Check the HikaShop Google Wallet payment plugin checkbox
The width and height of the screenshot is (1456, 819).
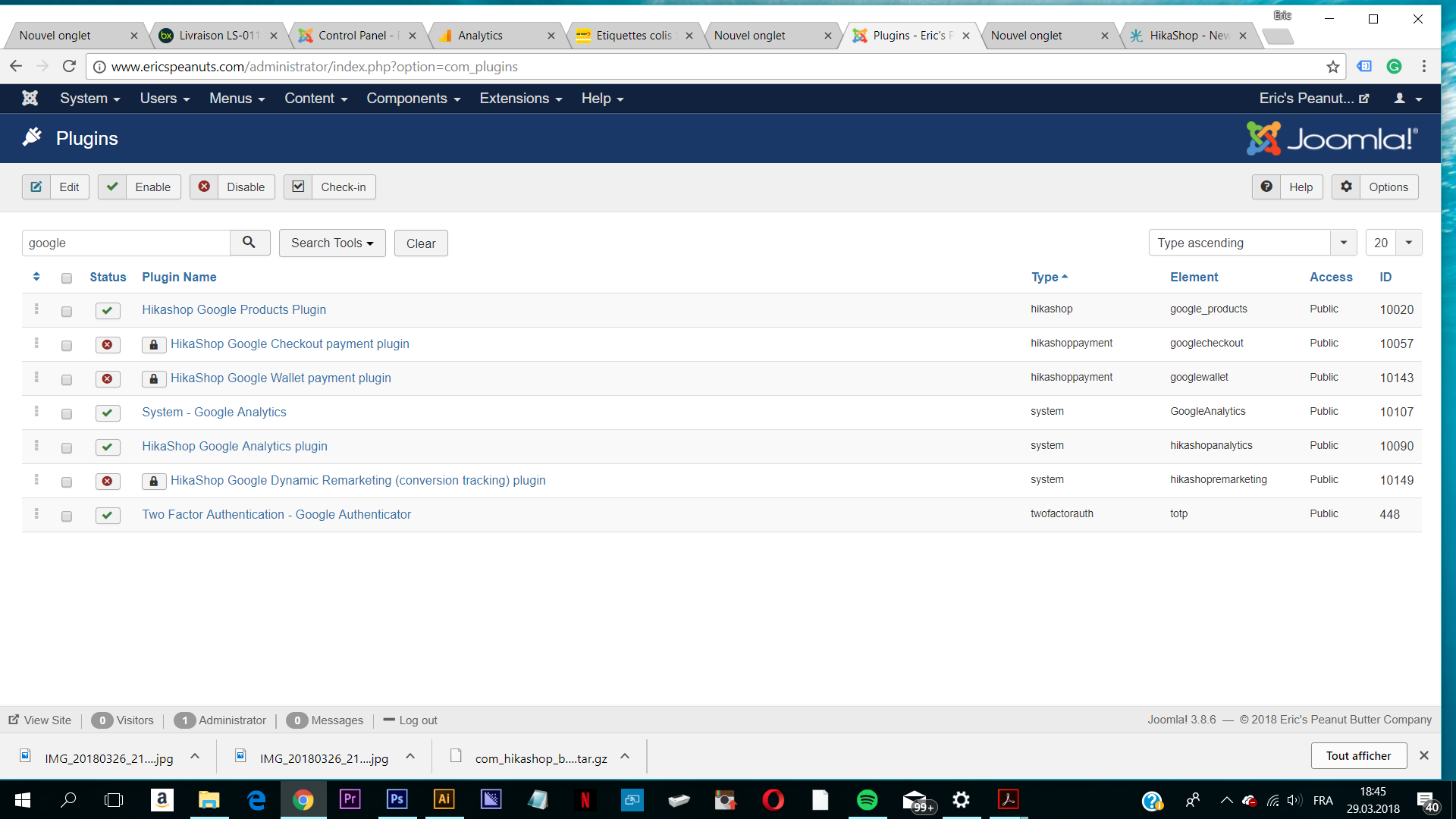(67, 380)
